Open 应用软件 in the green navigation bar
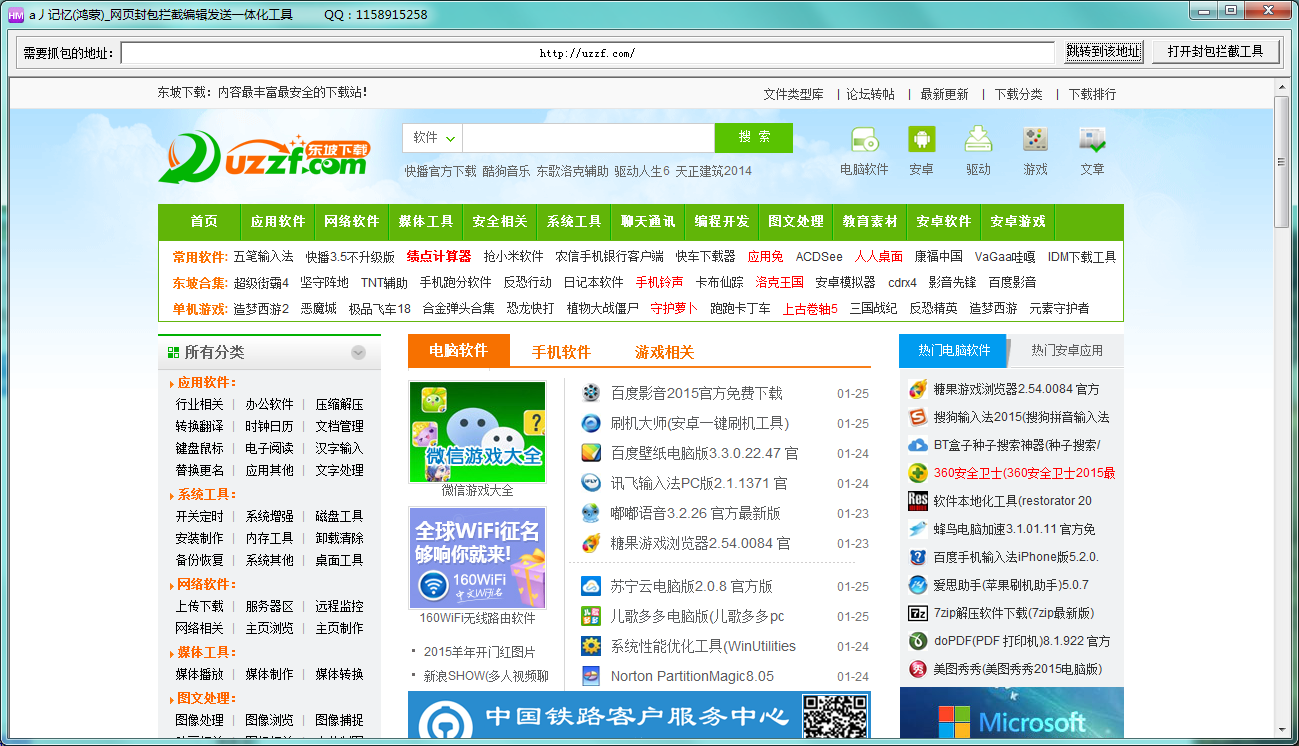This screenshot has height=746, width=1299. coord(278,222)
